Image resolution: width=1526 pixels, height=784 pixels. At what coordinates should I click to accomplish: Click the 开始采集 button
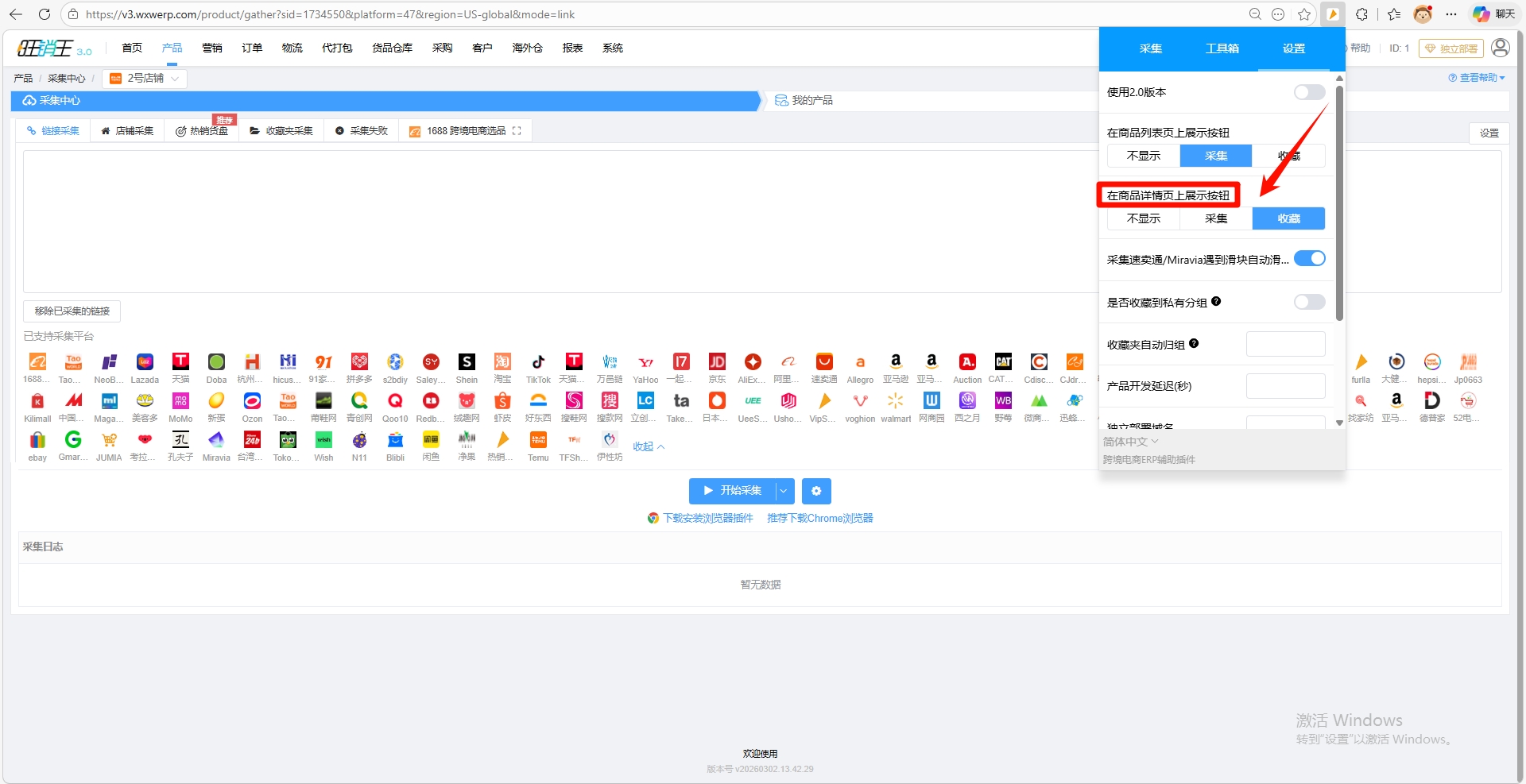732,491
